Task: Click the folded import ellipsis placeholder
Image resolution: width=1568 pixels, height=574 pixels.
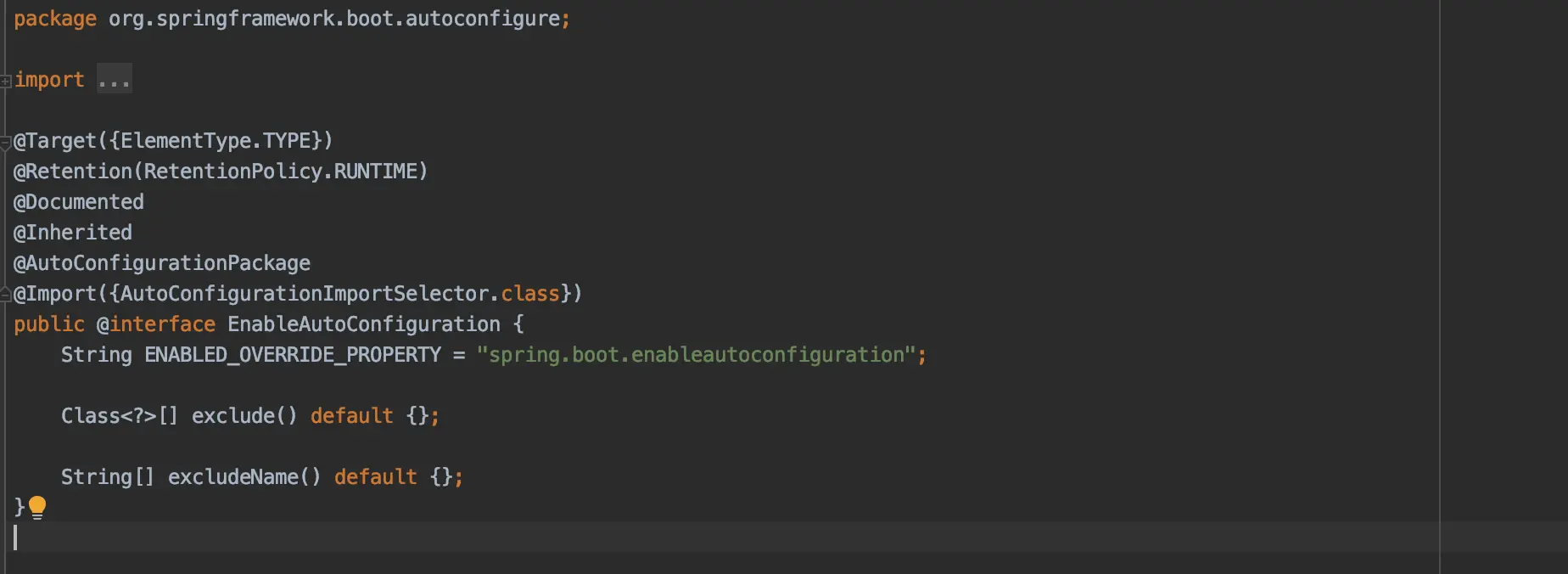Action: click(x=114, y=79)
